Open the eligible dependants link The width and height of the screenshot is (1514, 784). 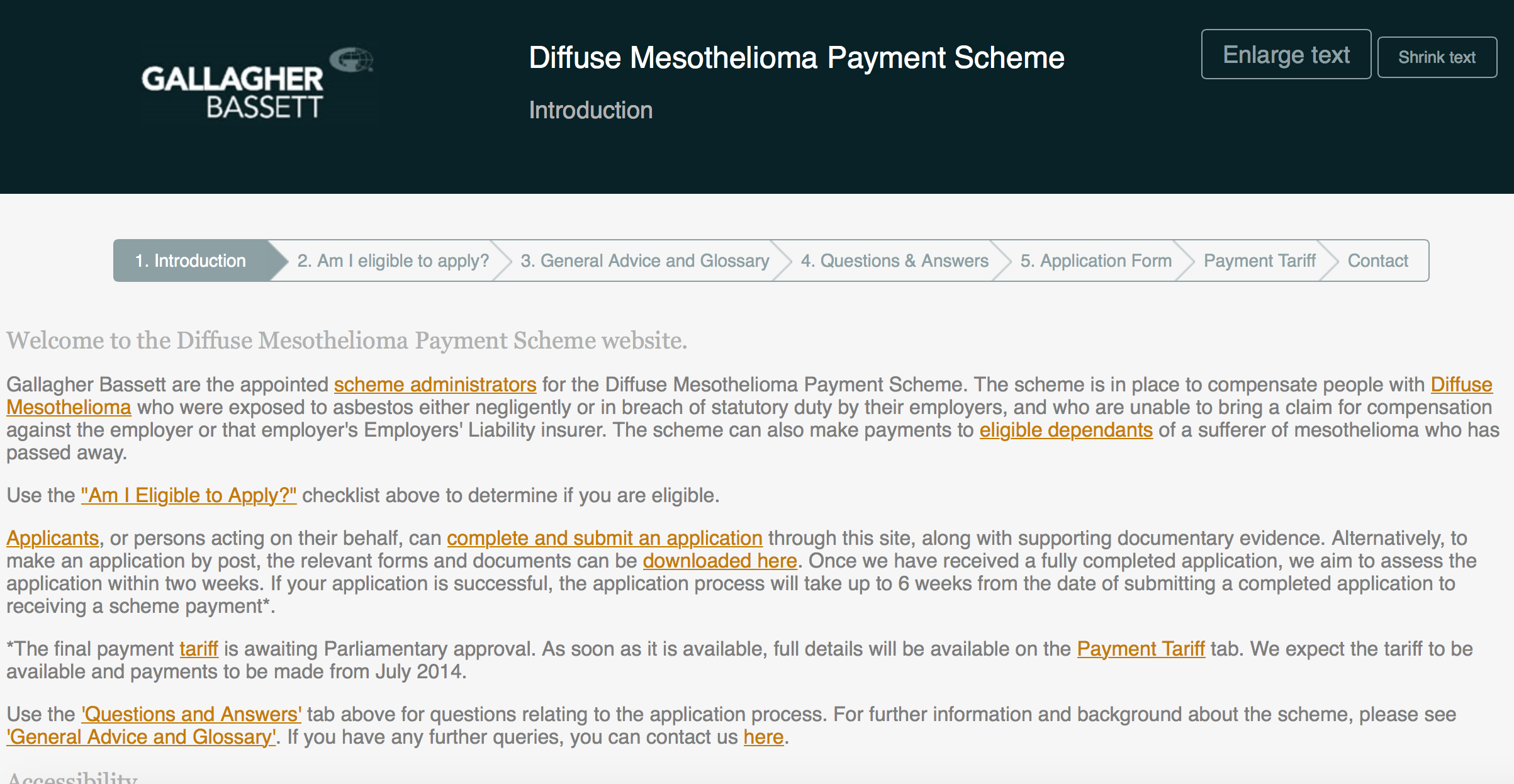coord(1066,430)
